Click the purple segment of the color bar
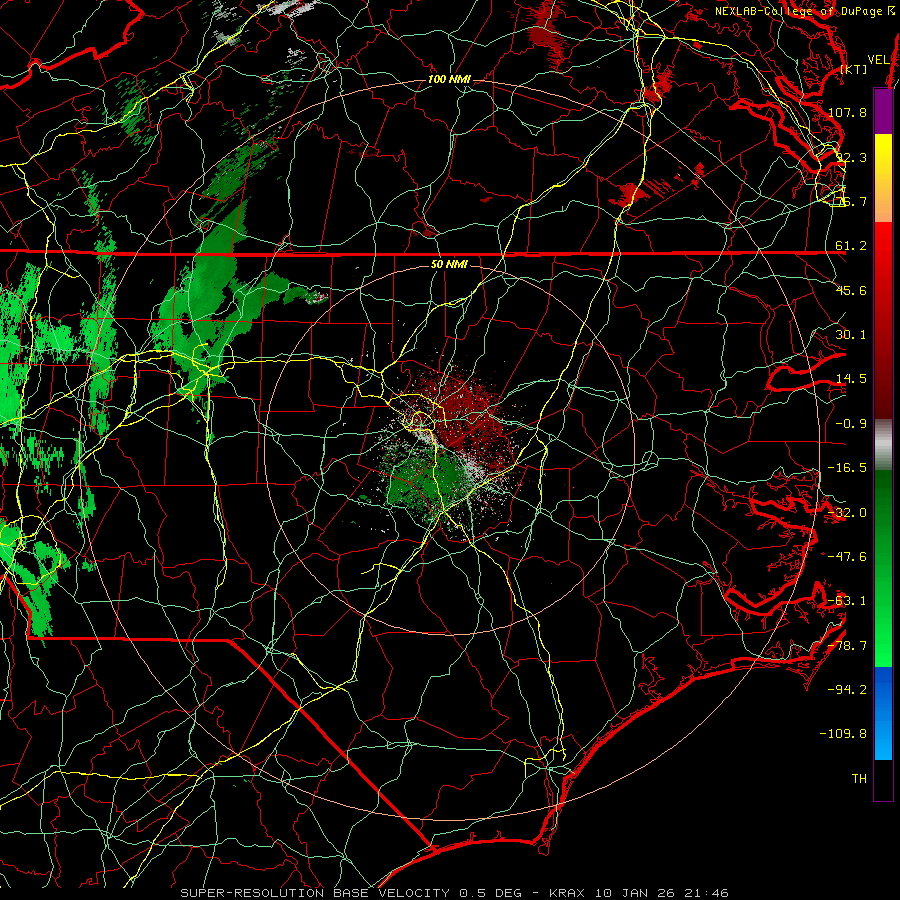The width and height of the screenshot is (900, 900). [x=883, y=111]
